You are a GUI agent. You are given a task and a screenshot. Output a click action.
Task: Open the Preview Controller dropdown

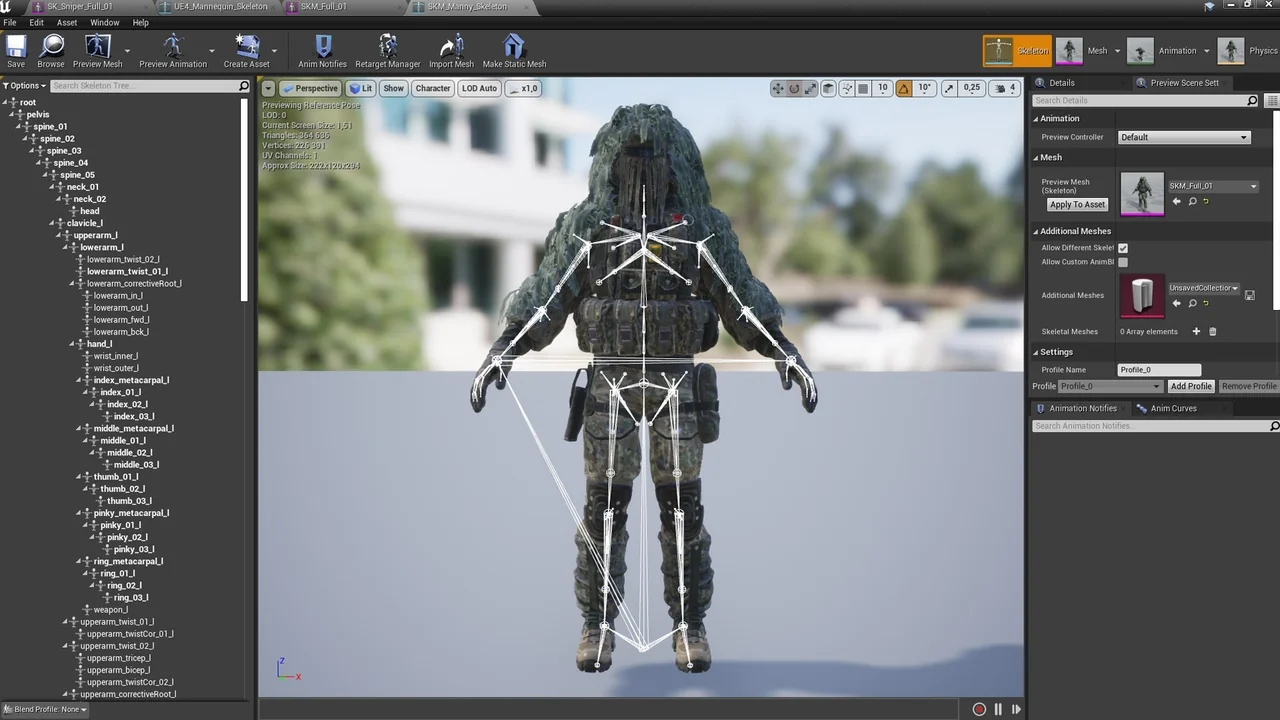1183,137
